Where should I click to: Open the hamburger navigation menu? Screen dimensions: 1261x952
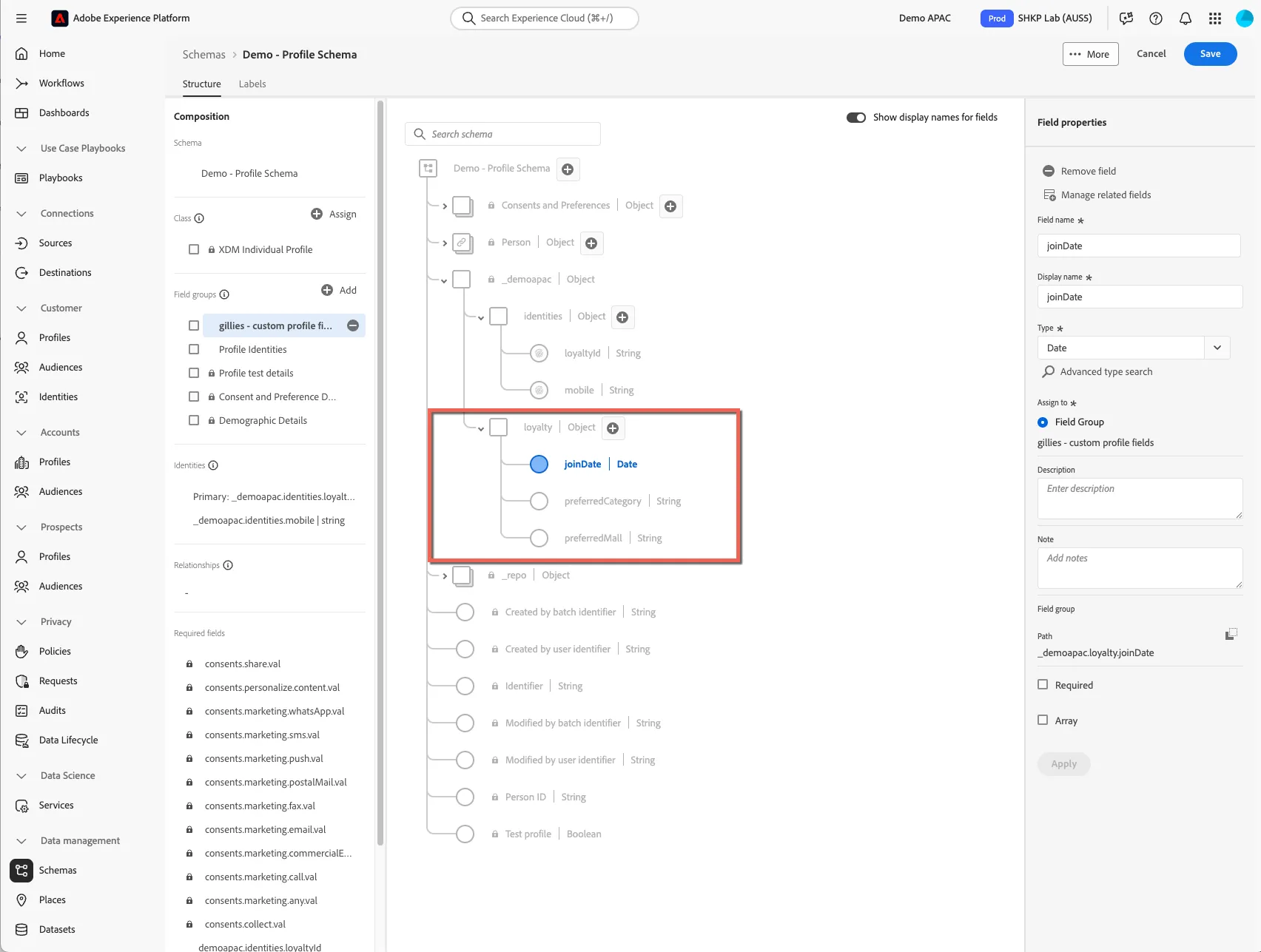(21, 18)
